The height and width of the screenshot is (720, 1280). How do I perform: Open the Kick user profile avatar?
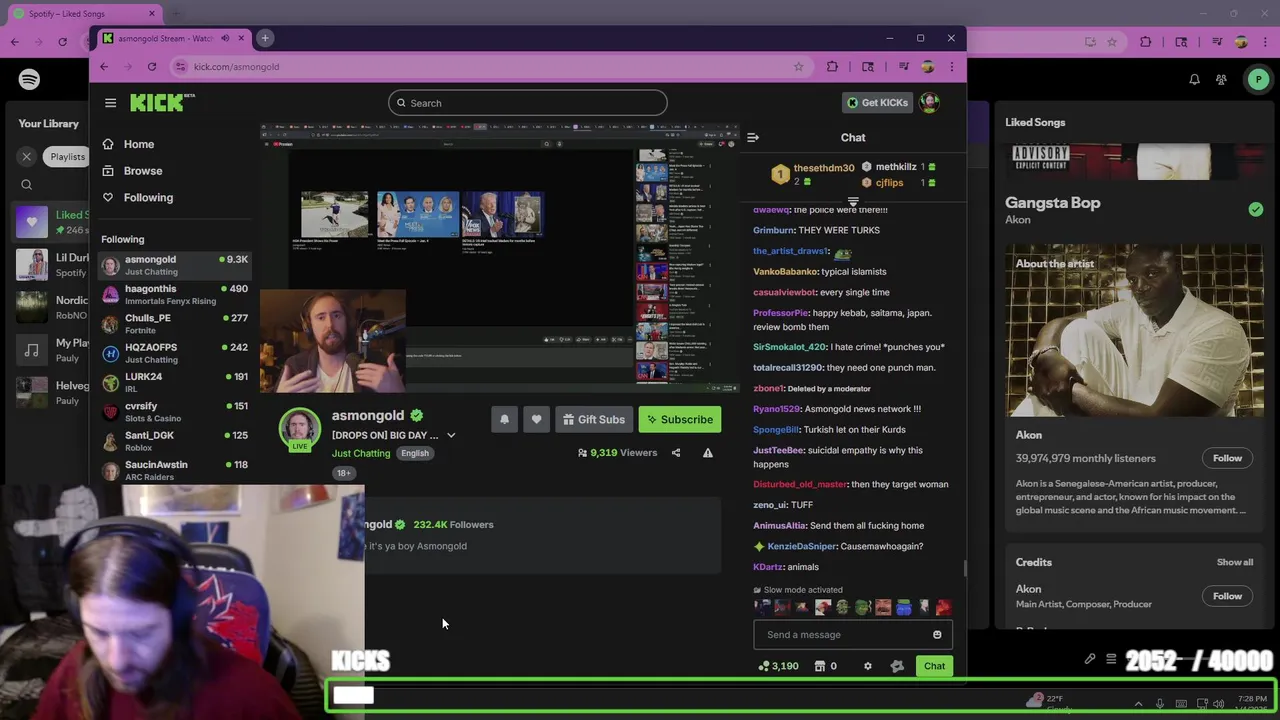point(929,102)
